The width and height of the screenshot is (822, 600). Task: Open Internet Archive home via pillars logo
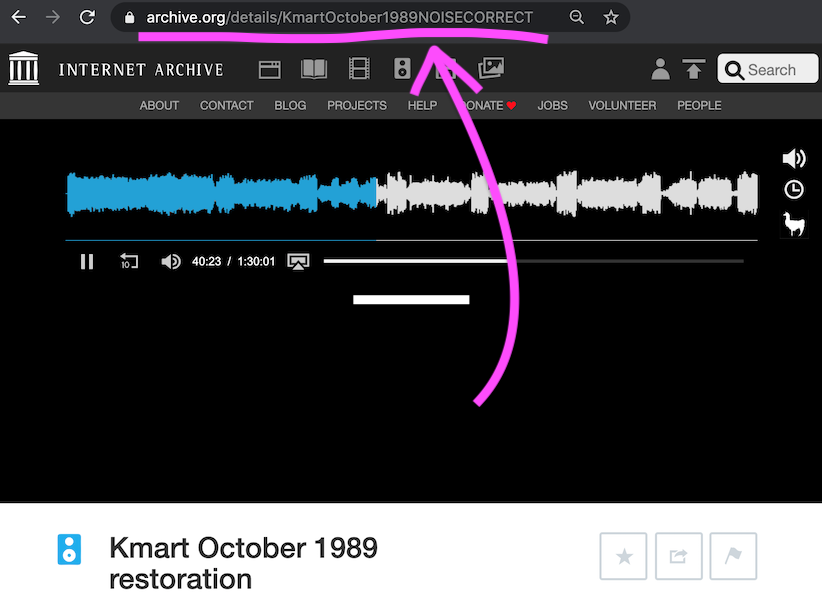(24, 68)
